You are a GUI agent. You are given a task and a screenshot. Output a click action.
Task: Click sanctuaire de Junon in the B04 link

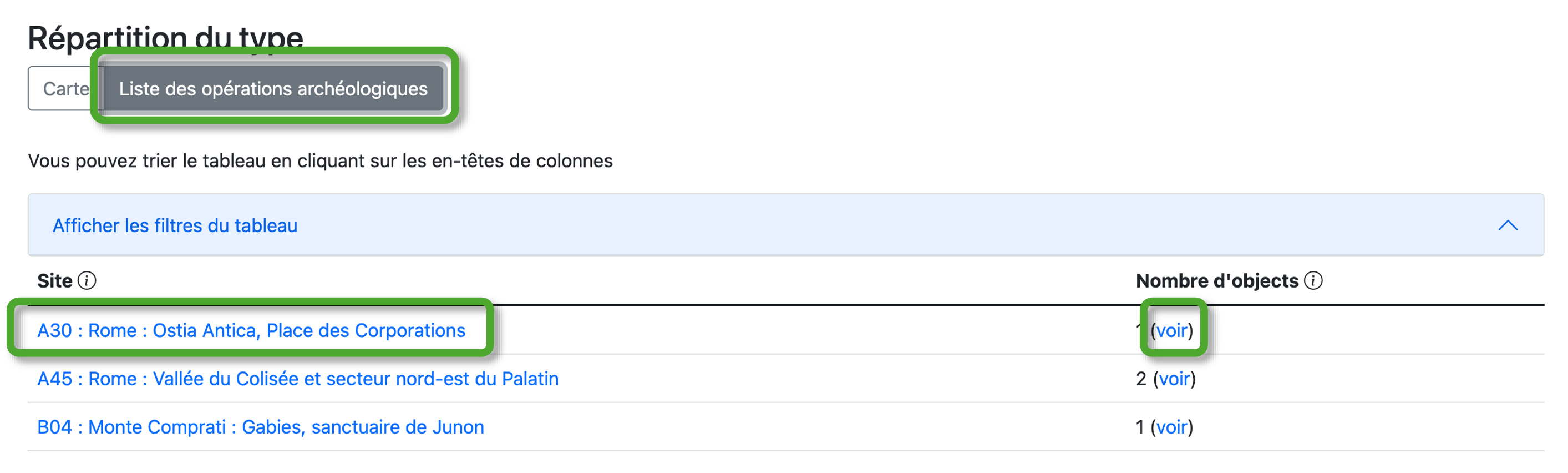click(397, 427)
